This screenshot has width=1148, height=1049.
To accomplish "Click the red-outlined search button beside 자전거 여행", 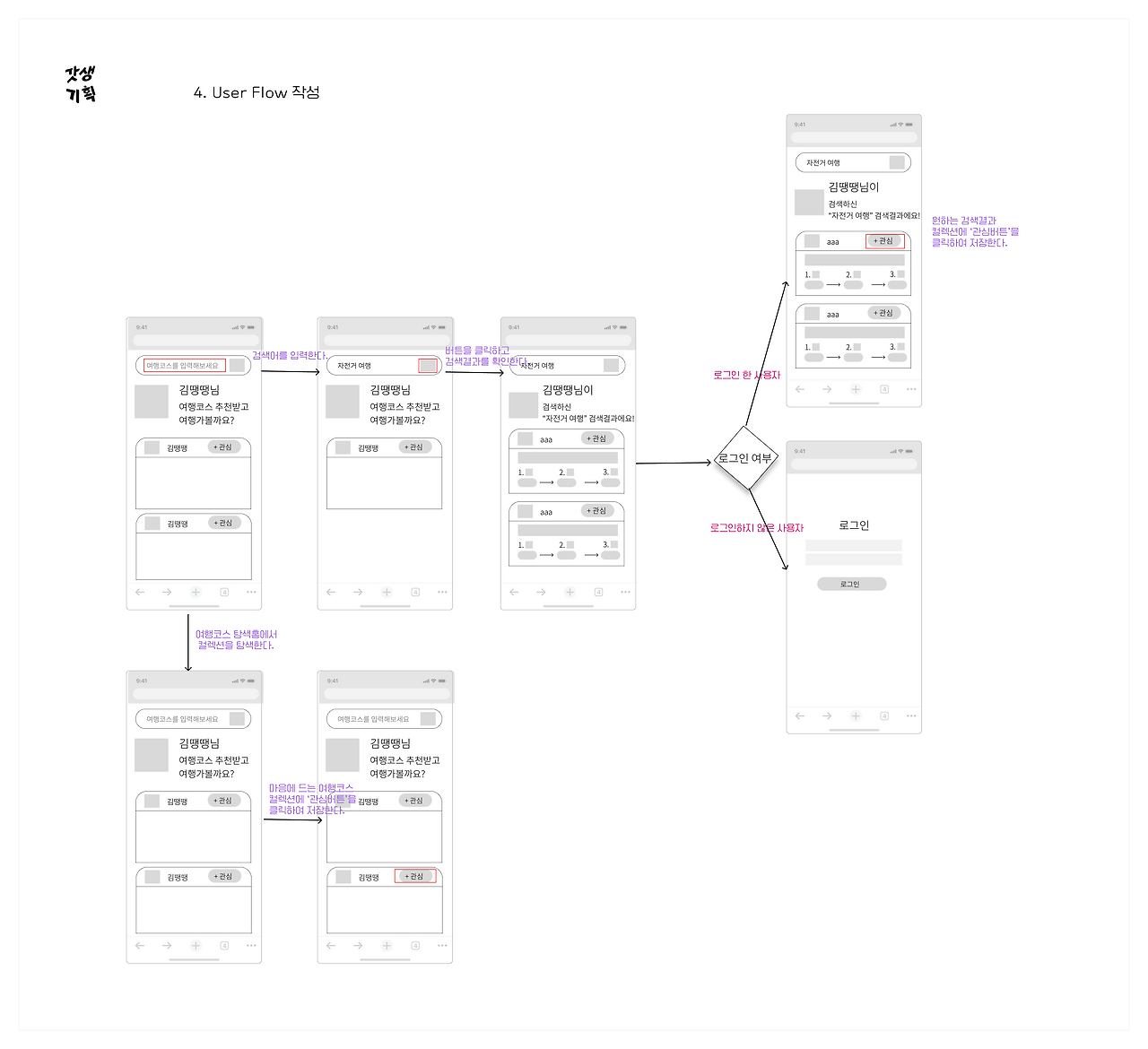I will [428, 365].
